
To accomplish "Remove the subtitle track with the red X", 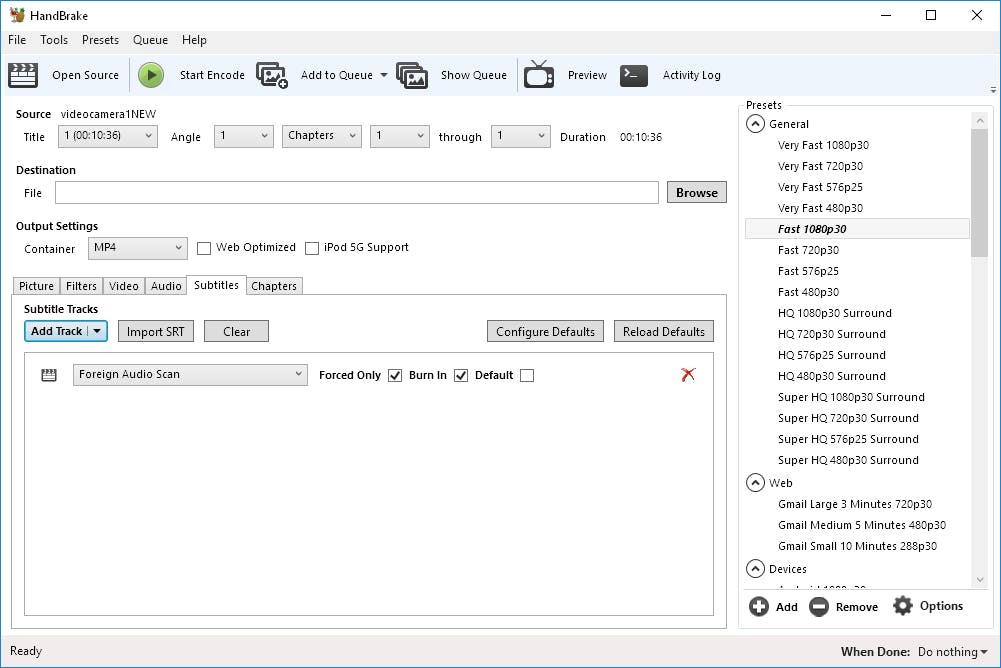I will pos(688,375).
